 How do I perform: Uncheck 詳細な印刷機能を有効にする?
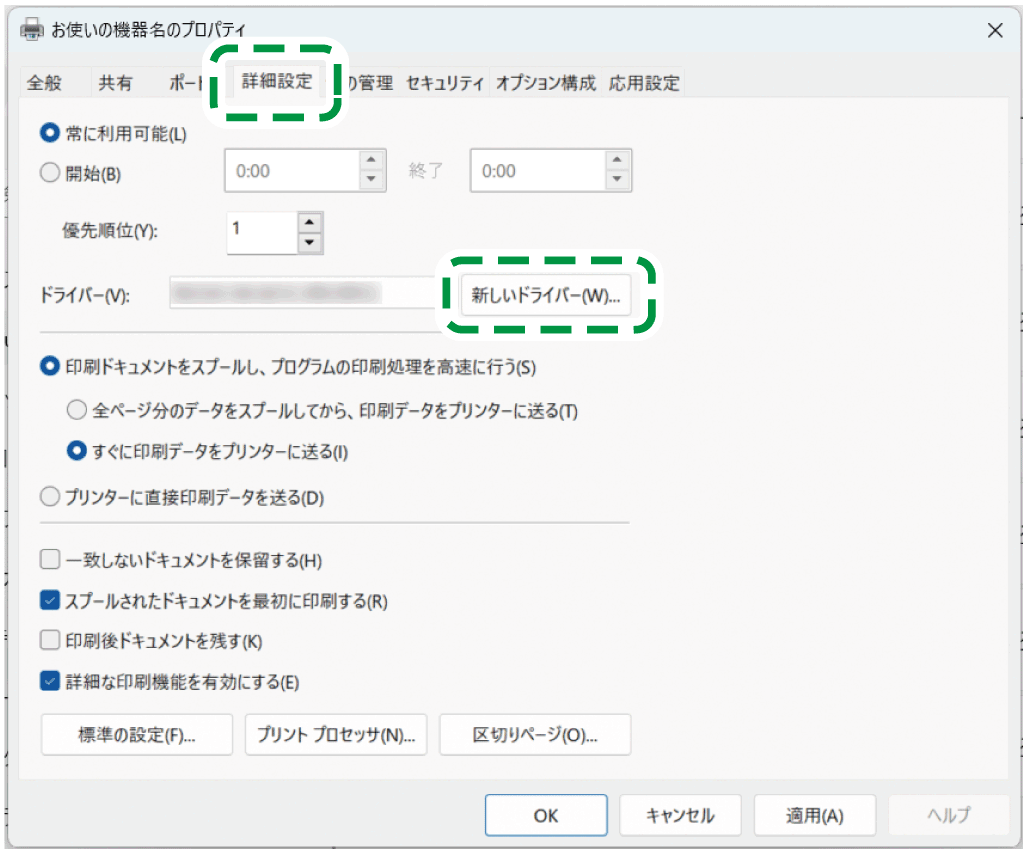click(x=48, y=681)
